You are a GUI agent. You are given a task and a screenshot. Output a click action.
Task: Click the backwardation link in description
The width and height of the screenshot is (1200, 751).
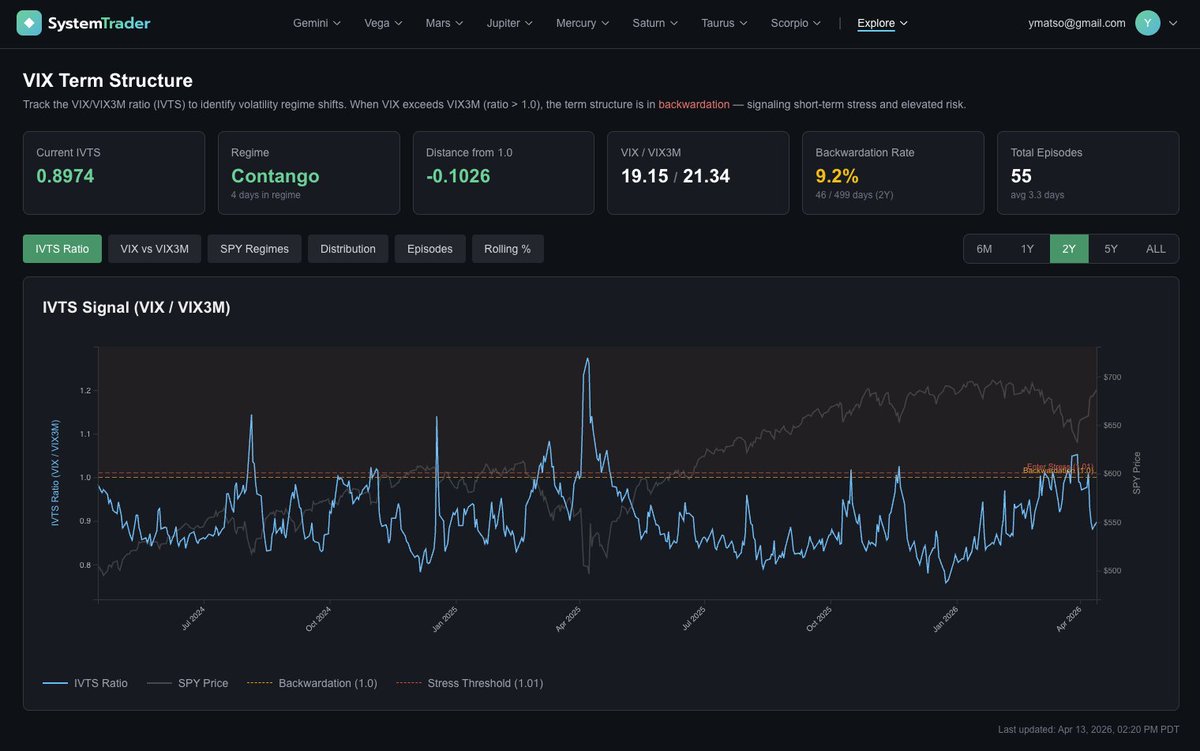tap(694, 104)
